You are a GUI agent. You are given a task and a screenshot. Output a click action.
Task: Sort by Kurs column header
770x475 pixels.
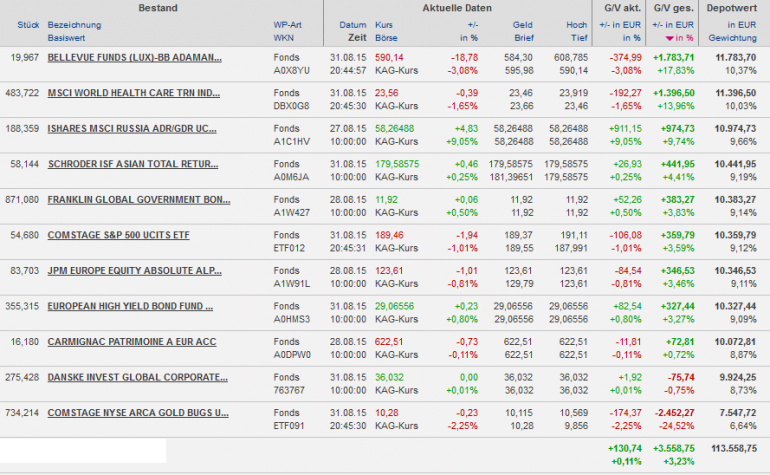(385, 24)
